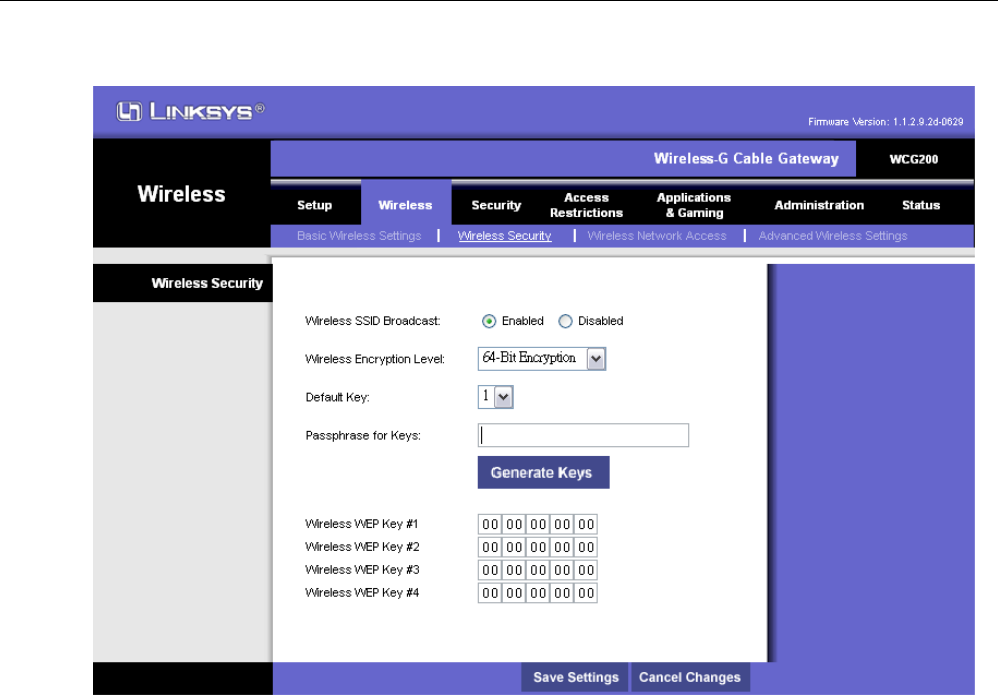Screen dimensions: 998x696
Task: Click last byte field of WEP Key #4
Action: pyautogui.click(x=586, y=593)
